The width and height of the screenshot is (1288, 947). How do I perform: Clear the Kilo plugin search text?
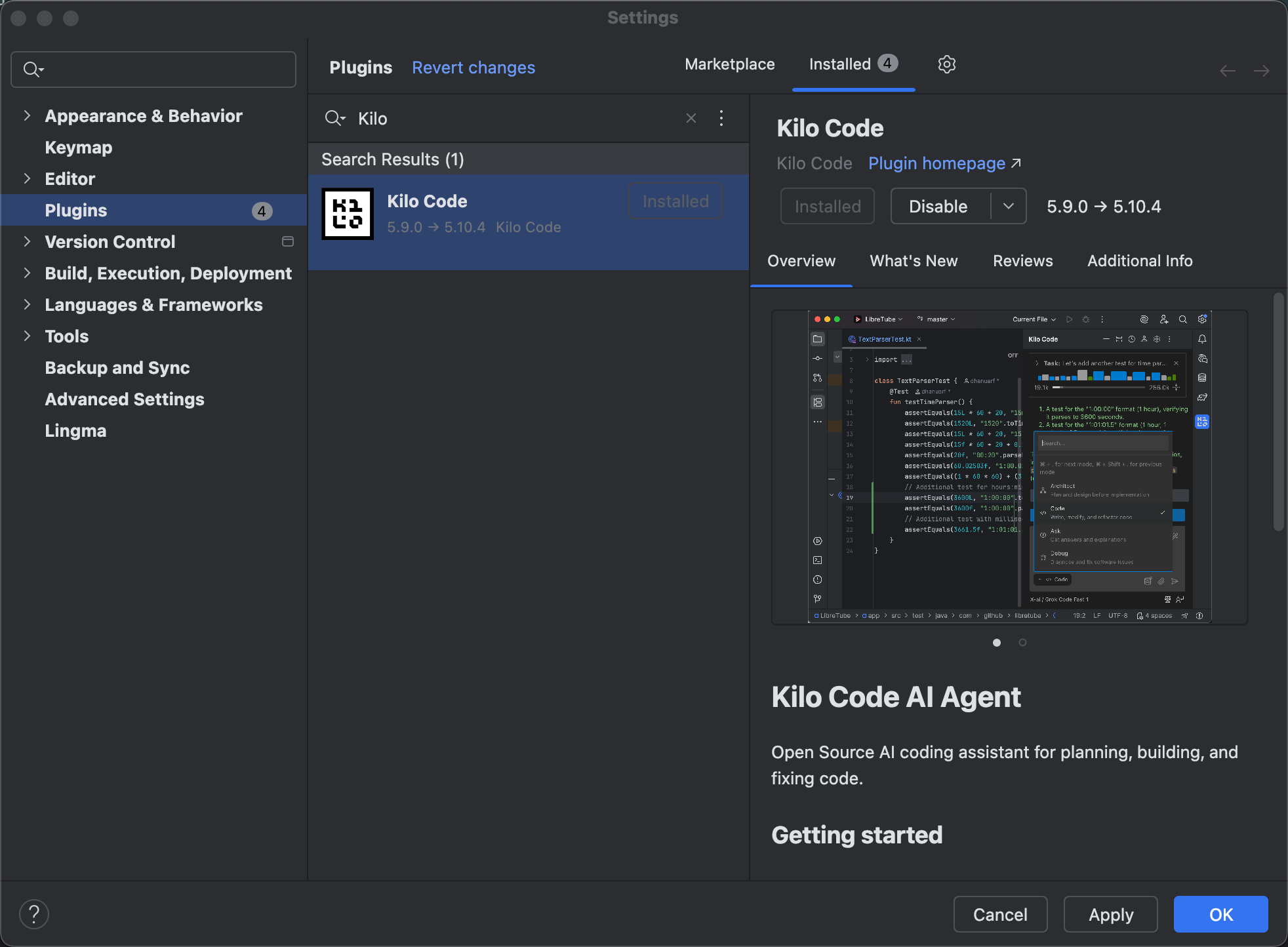click(x=691, y=118)
